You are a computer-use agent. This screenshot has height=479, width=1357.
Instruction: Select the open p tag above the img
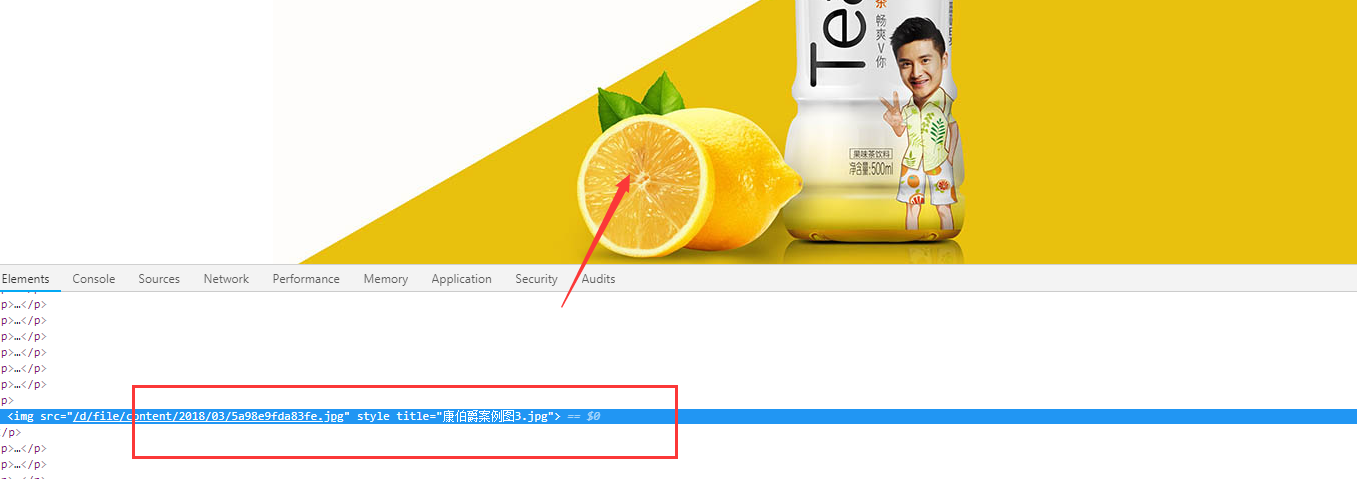[5, 400]
